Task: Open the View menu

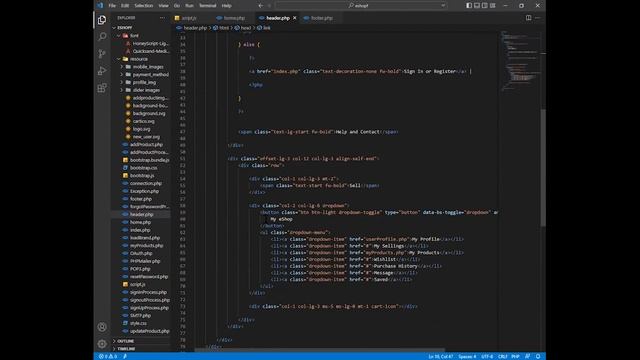Action: coord(164,6)
